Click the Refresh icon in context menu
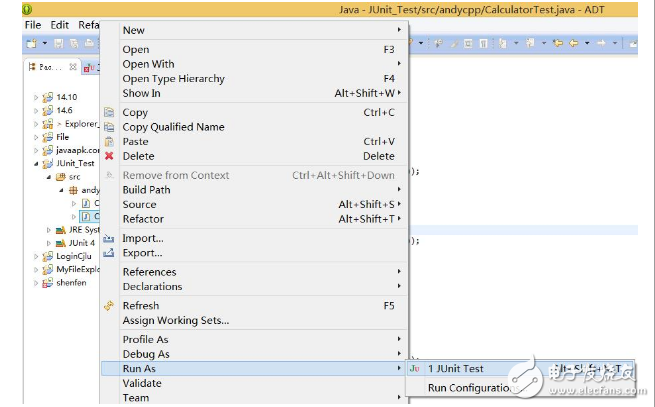Viewport: 655px width, 407px height. [x=109, y=306]
